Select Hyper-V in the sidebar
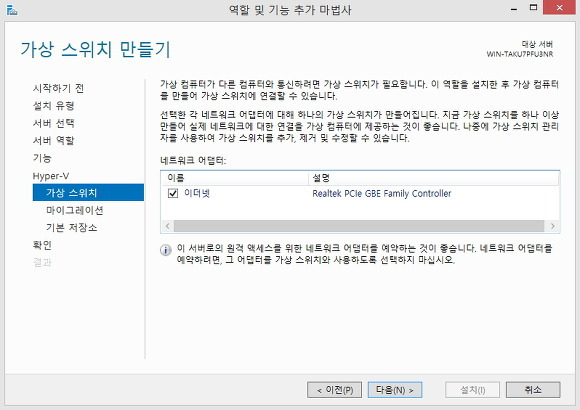This screenshot has height=410, width=580. coord(51,176)
